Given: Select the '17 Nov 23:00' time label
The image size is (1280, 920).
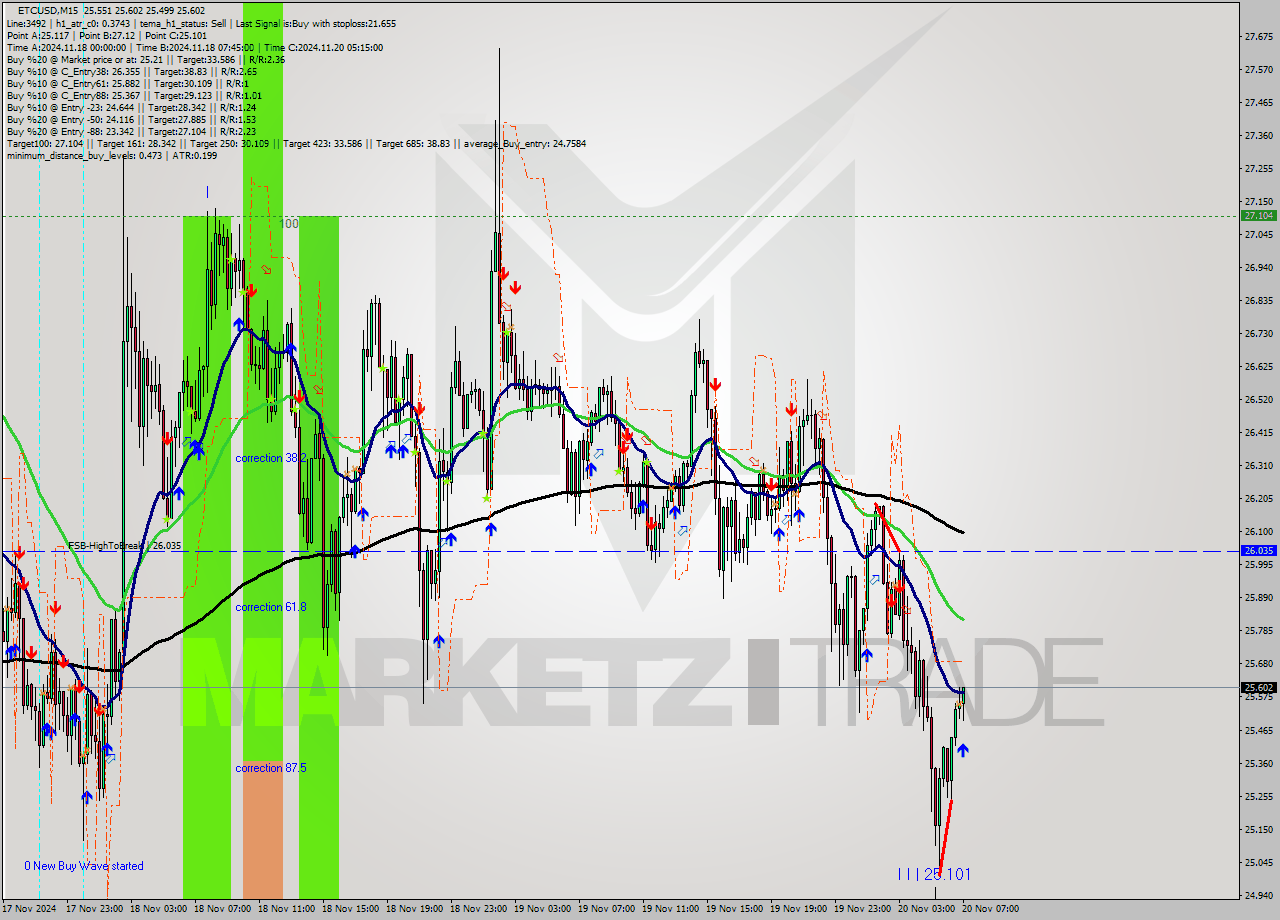Looking at the screenshot, I should [95, 909].
